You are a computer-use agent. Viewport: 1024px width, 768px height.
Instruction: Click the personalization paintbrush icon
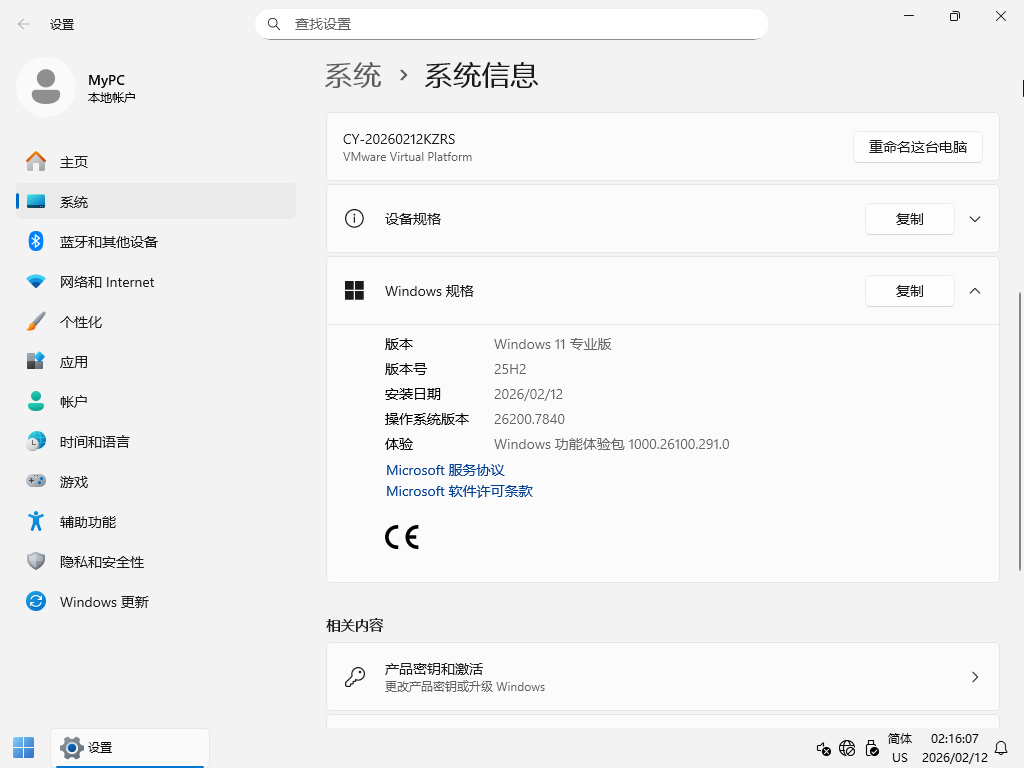click(36, 322)
